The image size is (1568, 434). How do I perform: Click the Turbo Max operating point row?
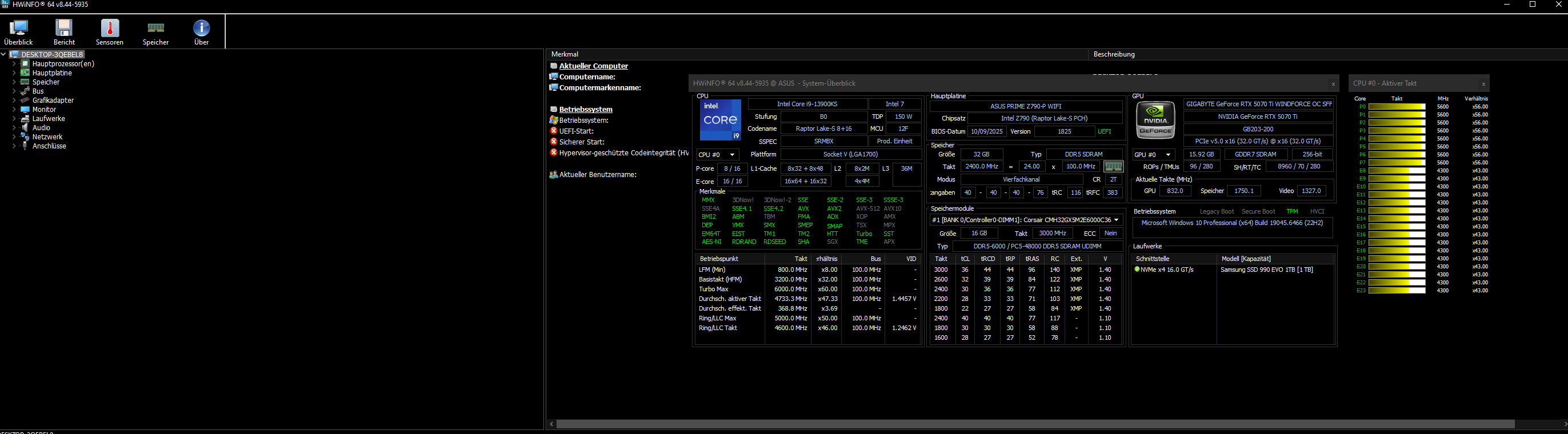(x=807, y=289)
